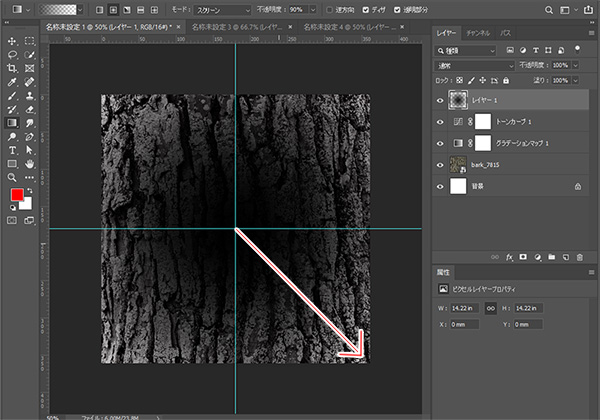Hide the bark_7815 layer visibility eye

(441, 164)
